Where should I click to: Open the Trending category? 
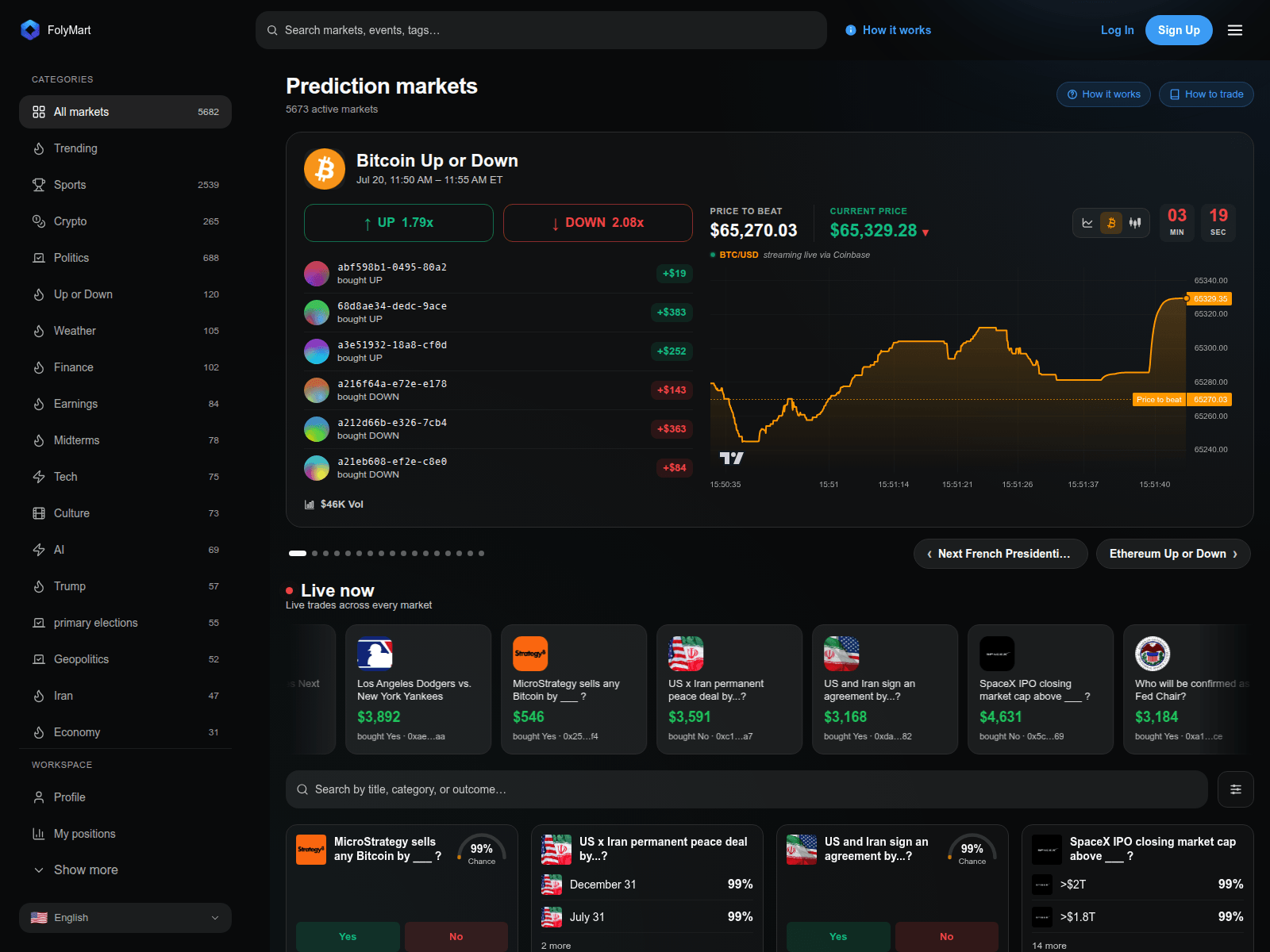click(x=125, y=148)
